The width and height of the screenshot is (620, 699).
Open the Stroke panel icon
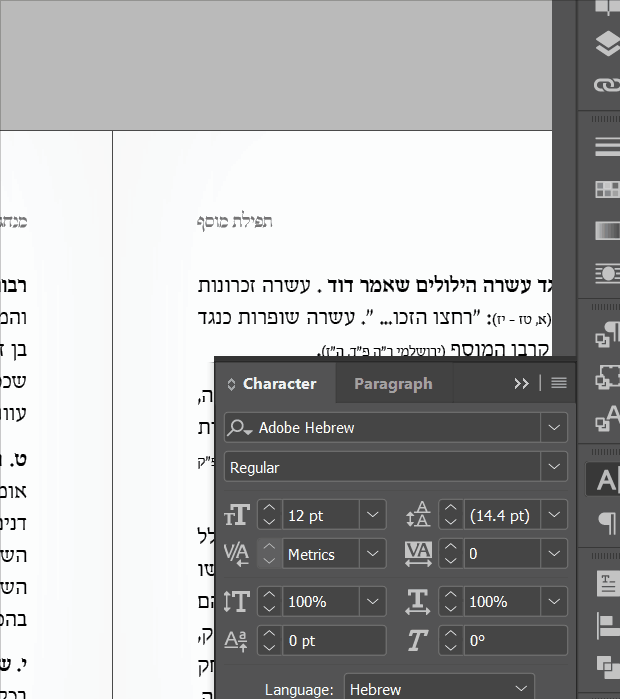pyautogui.click(x=608, y=147)
